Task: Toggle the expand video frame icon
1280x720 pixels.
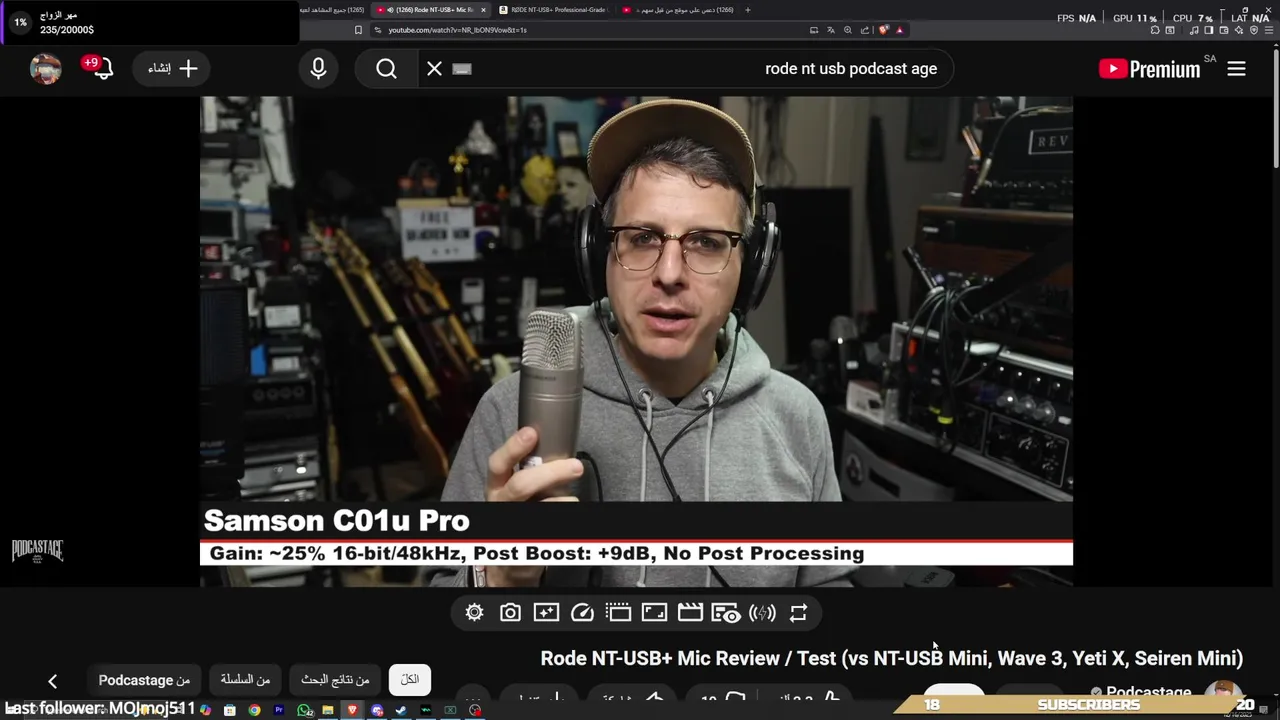Action: (654, 613)
